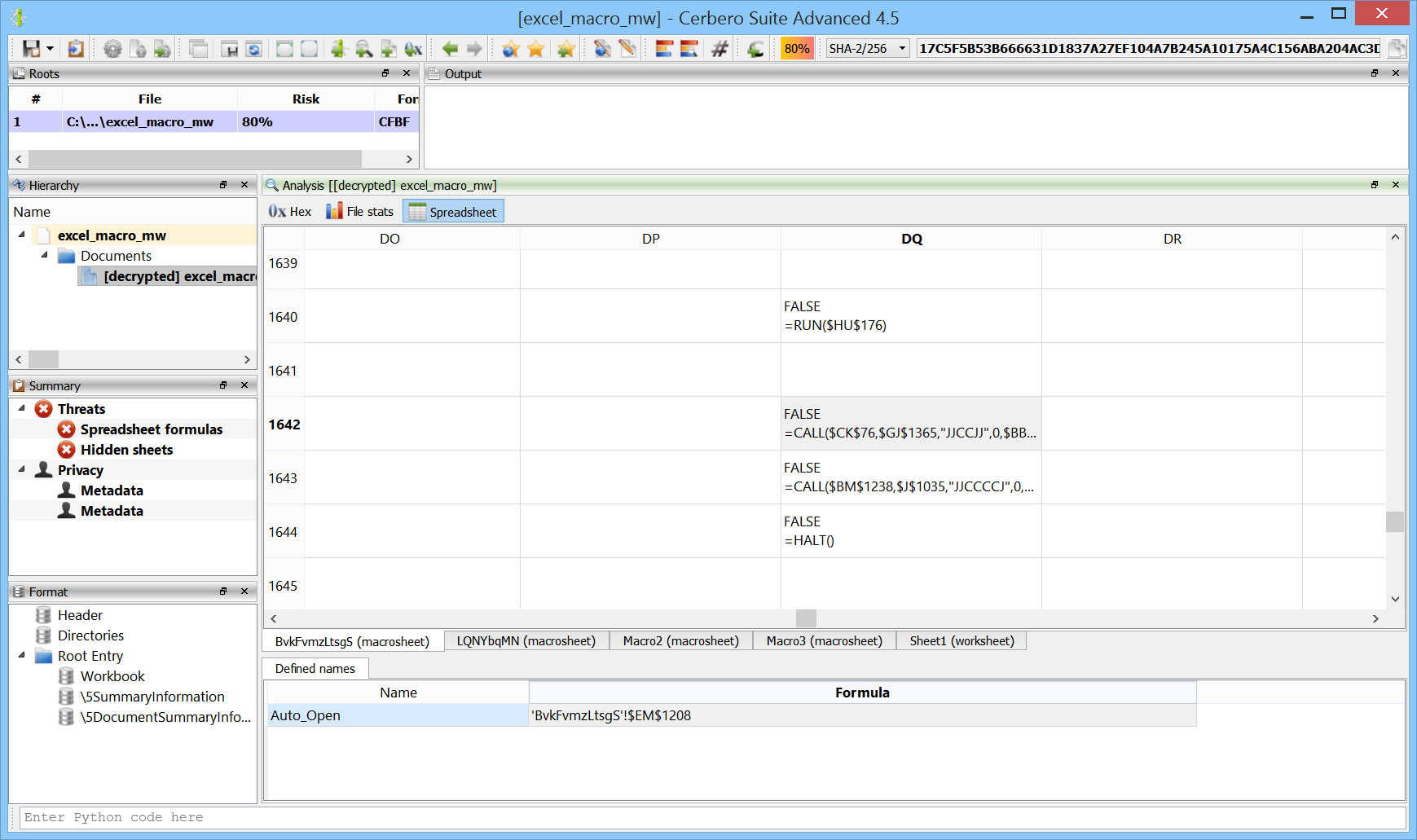Click the document with gear icon
This screenshot has height=840, width=1417.
(x=138, y=49)
